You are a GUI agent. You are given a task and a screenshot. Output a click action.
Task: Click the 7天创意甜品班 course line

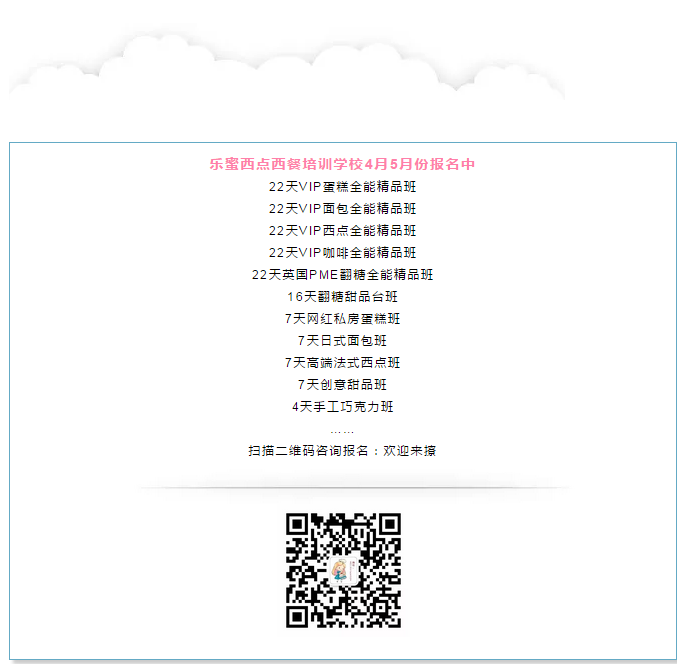342,384
